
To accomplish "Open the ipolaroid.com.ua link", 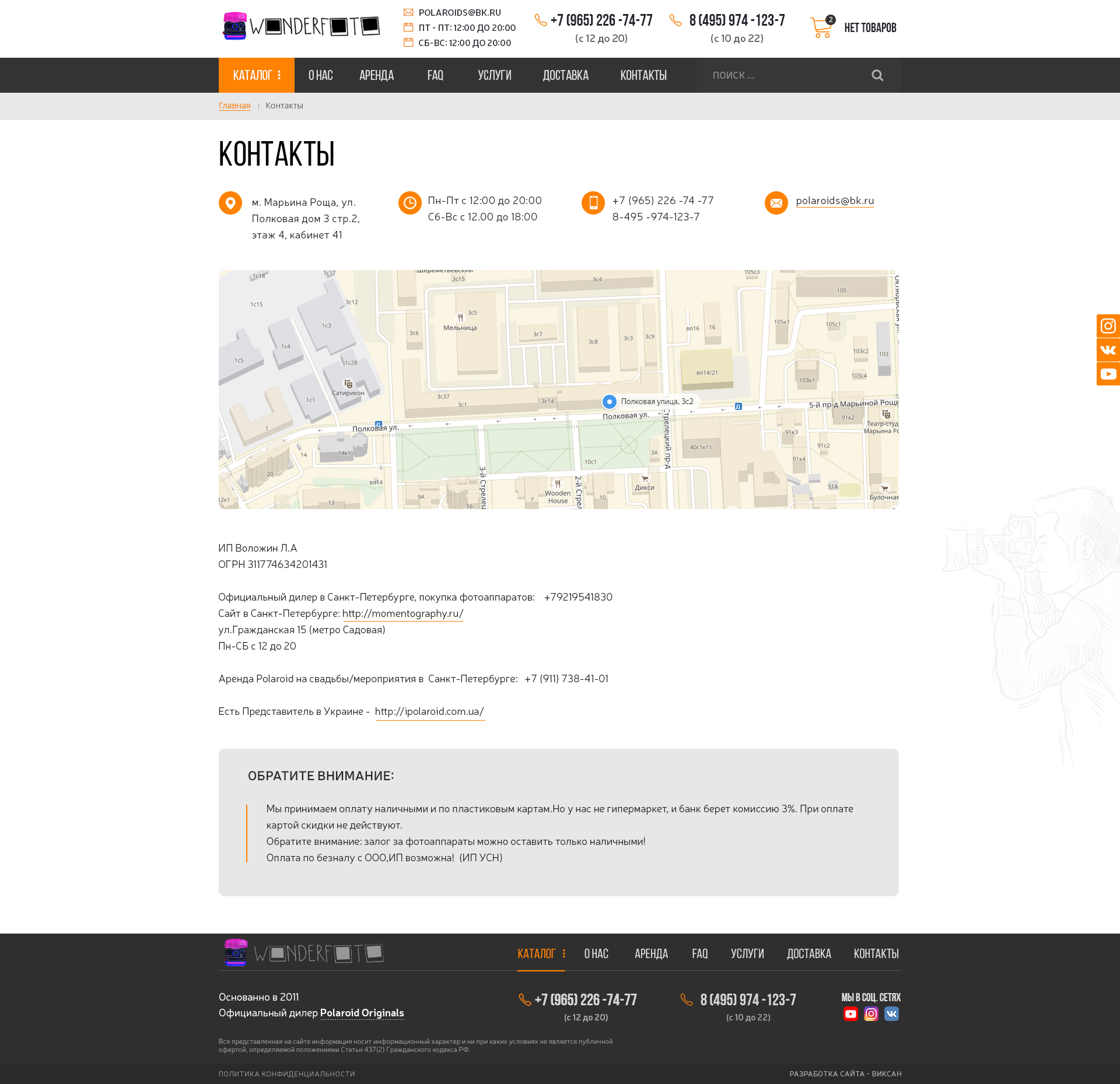I will (429, 711).
